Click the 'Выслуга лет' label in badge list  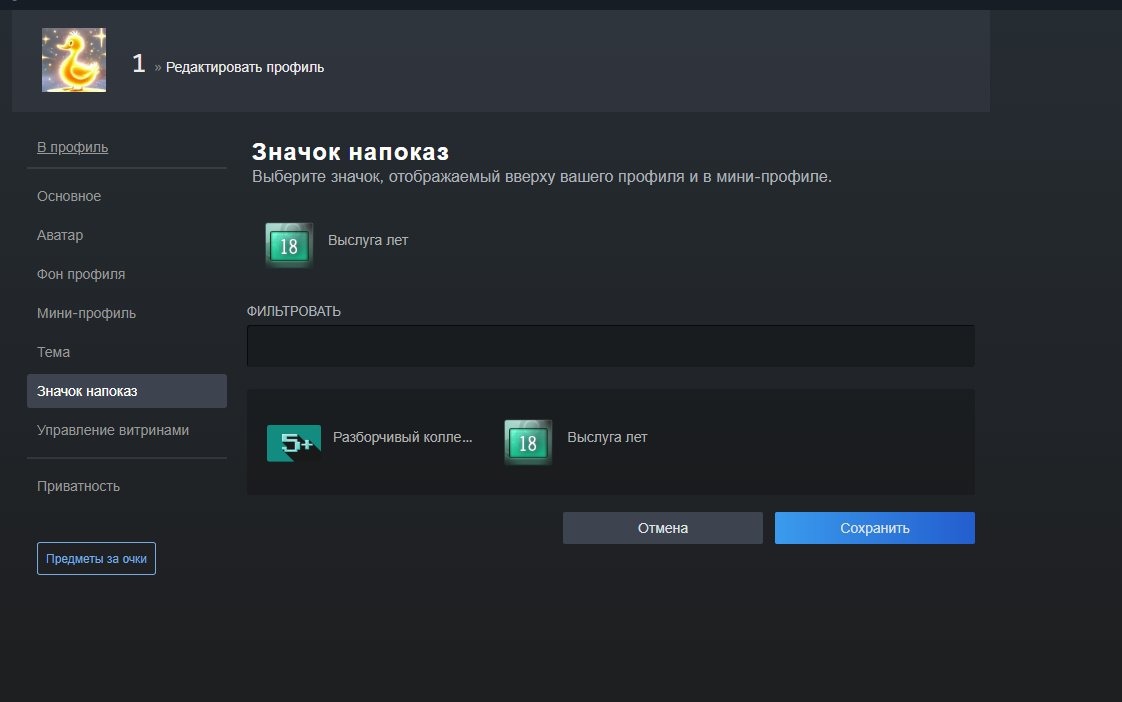[607, 437]
